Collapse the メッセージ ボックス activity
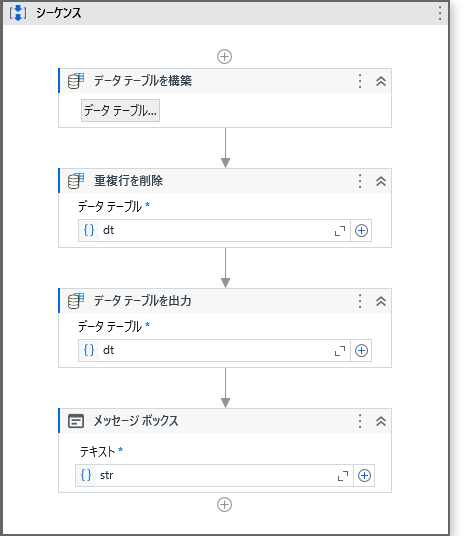The height and width of the screenshot is (536, 472). click(381, 421)
